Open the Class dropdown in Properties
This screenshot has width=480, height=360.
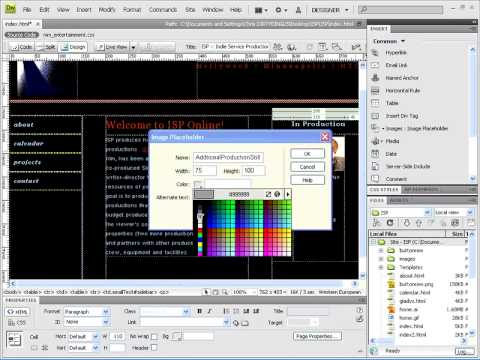tap(165, 311)
